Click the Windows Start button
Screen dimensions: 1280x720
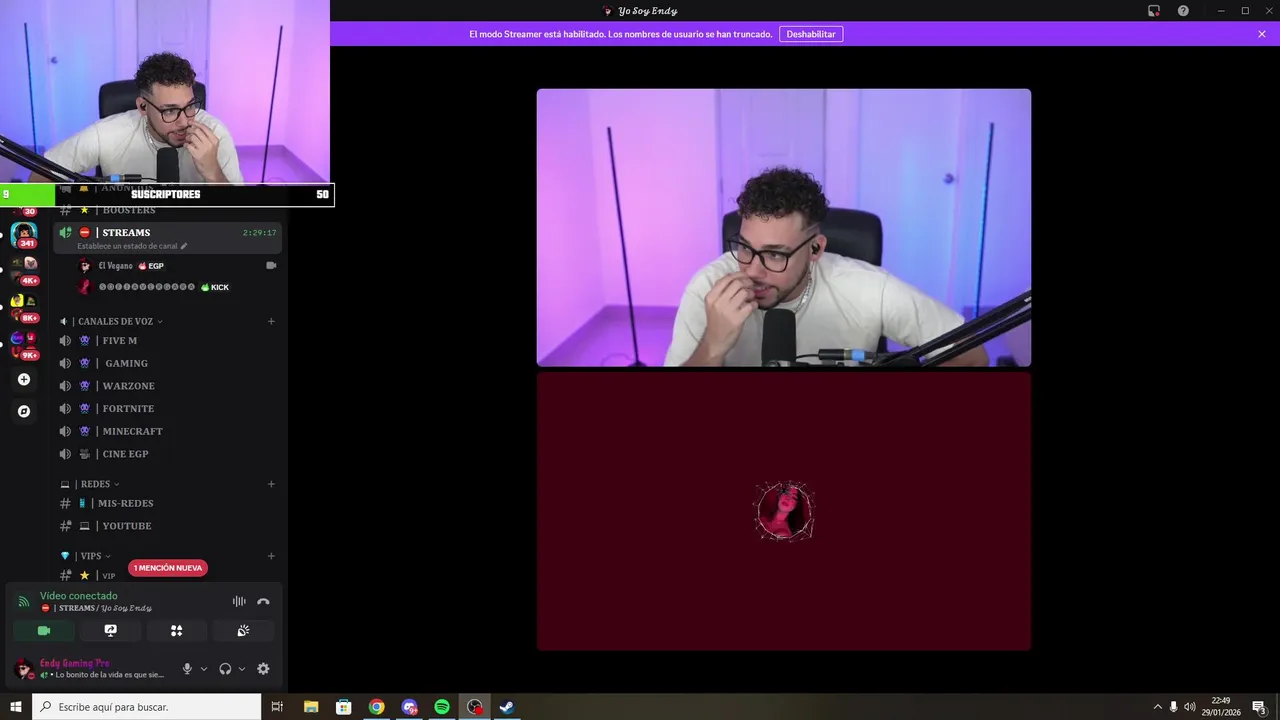click(16, 707)
